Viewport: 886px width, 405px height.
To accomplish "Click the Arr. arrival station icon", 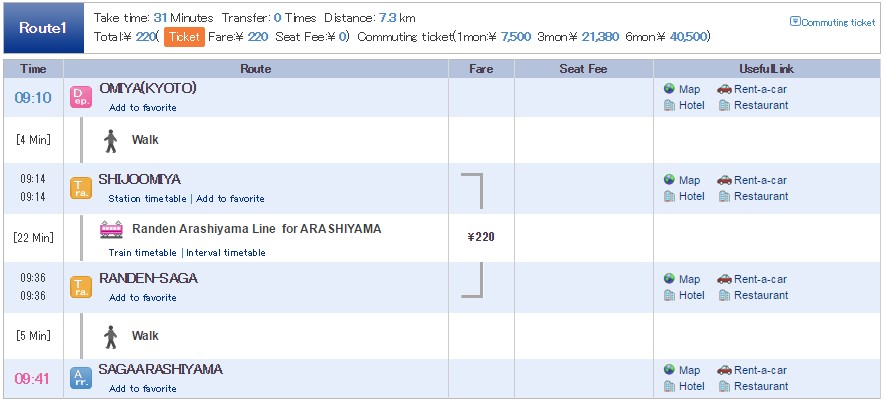I will (x=81, y=377).
